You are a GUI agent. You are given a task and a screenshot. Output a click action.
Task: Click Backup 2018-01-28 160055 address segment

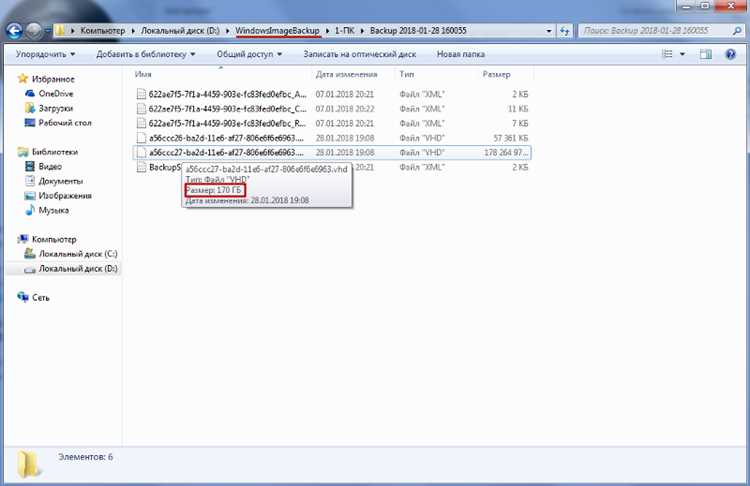(x=418, y=31)
